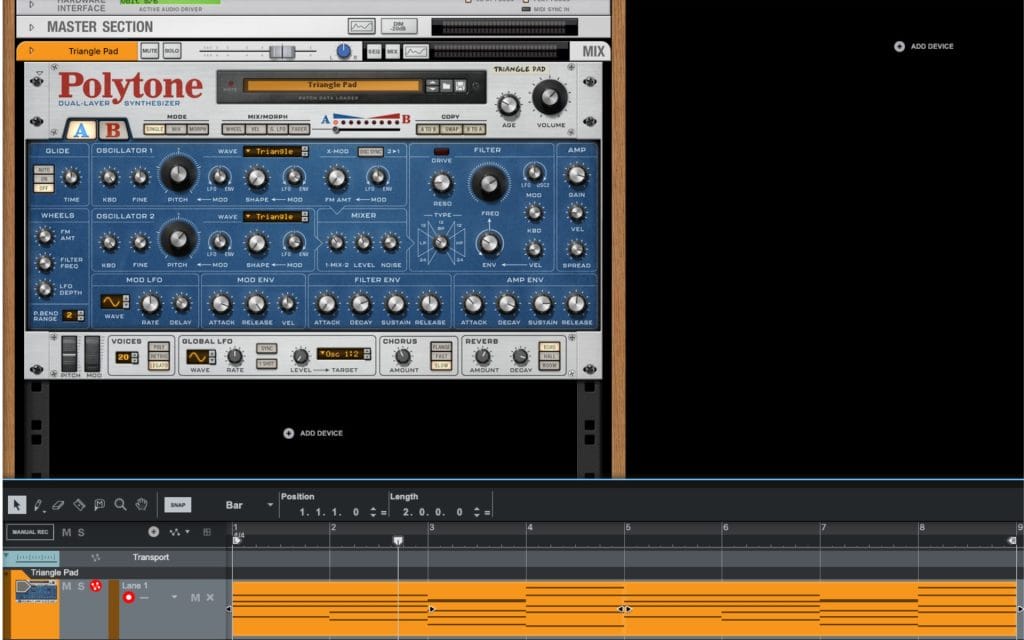Toggle the SNAP button on sequencer
Image resolution: width=1024 pixels, height=640 pixels.
tap(177, 506)
